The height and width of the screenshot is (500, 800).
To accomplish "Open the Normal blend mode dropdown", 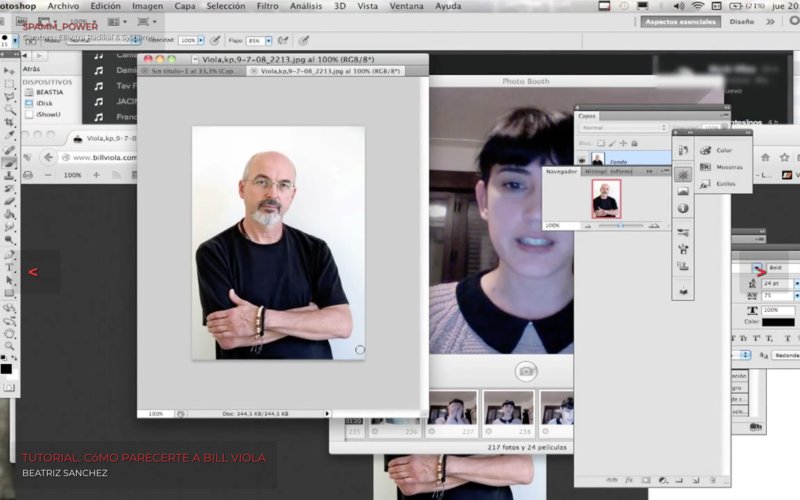I will point(623,128).
